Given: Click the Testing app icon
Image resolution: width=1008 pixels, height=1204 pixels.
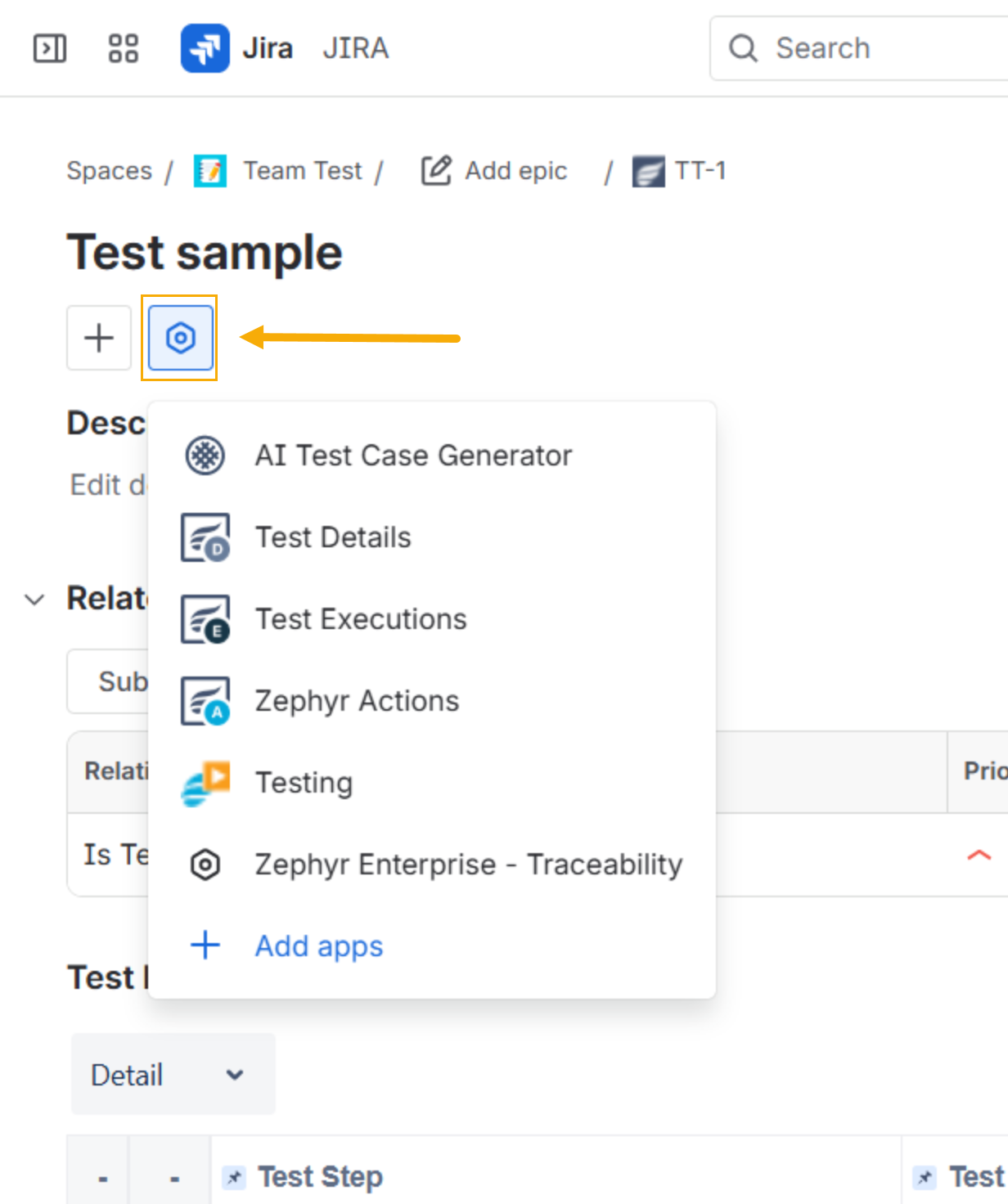Looking at the screenshot, I should pyautogui.click(x=205, y=783).
